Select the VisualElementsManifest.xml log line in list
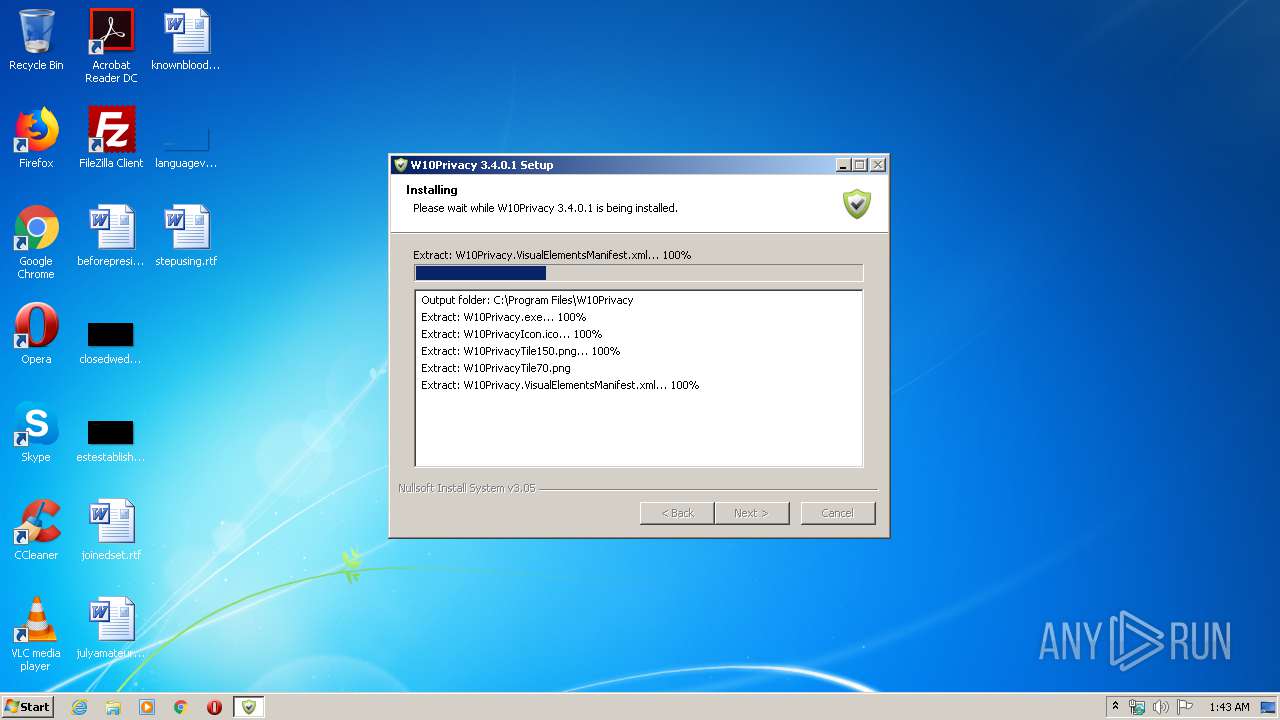The image size is (1280, 720). (559, 385)
